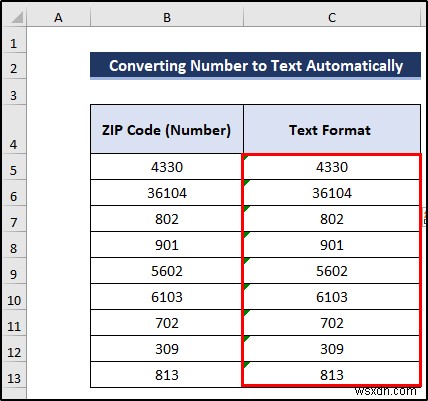Click text-format cell showing 6103
The height and width of the screenshot is (401, 428).
(332, 297)
